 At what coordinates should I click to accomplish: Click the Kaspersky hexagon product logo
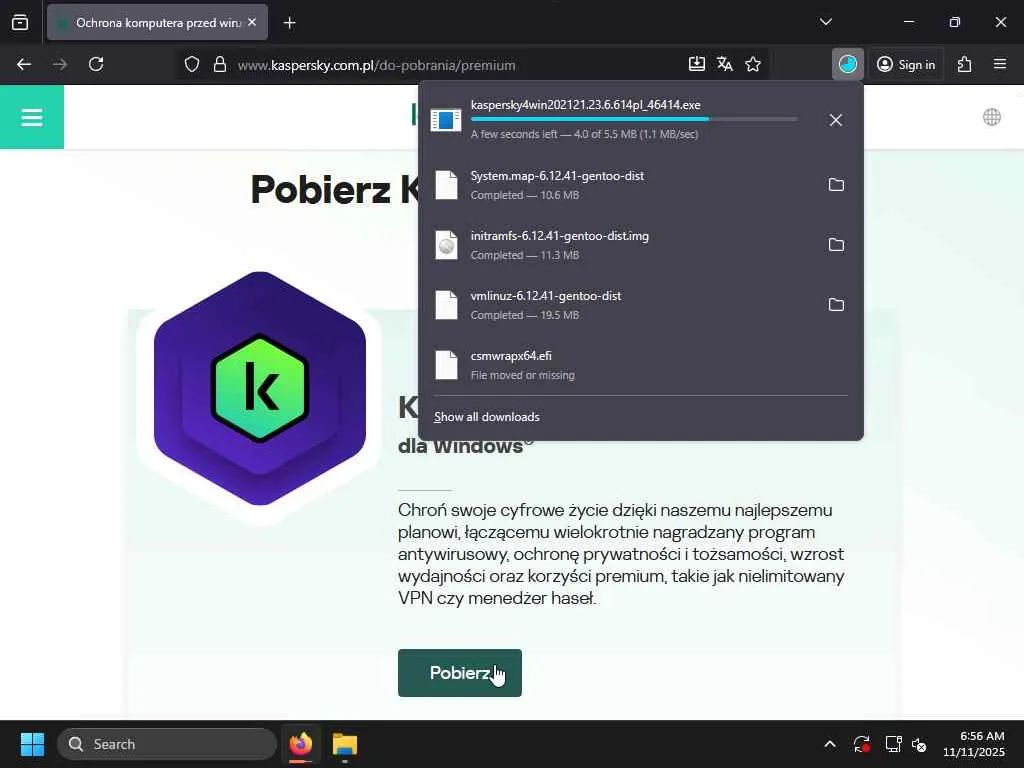coord(260,389)
